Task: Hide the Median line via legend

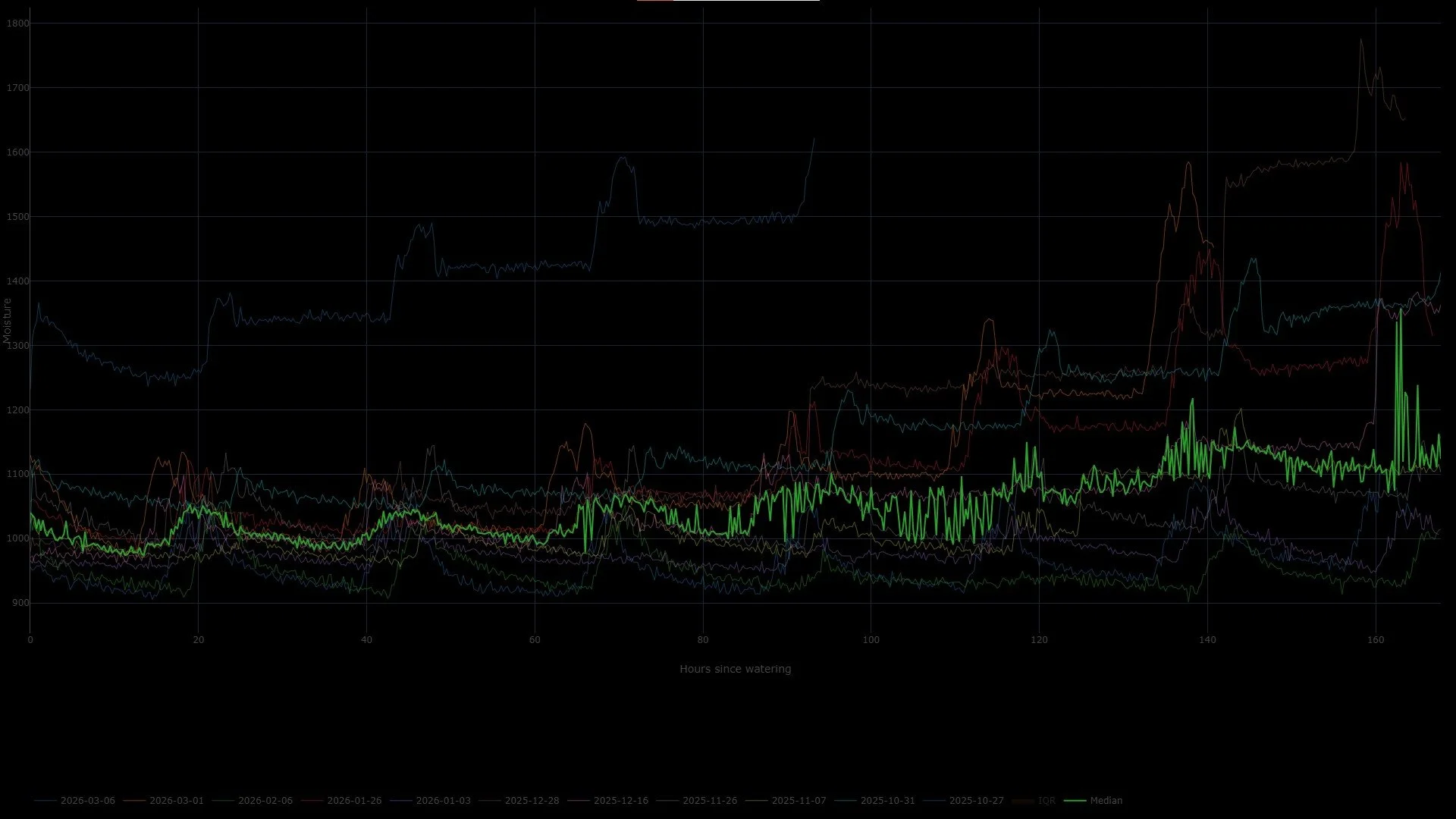Action: tap(1107, 800)
